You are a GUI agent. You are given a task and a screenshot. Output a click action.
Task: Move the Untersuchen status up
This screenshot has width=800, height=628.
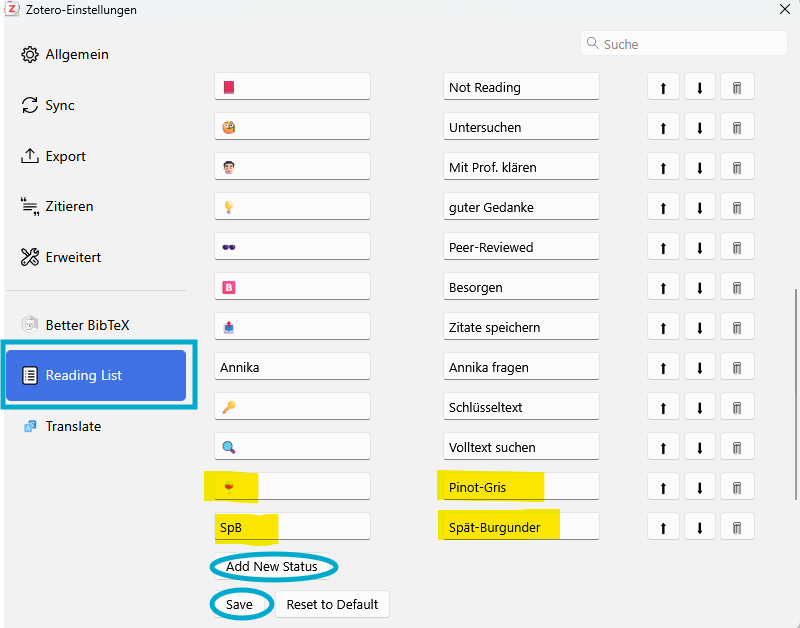click(x=663, y=127)
